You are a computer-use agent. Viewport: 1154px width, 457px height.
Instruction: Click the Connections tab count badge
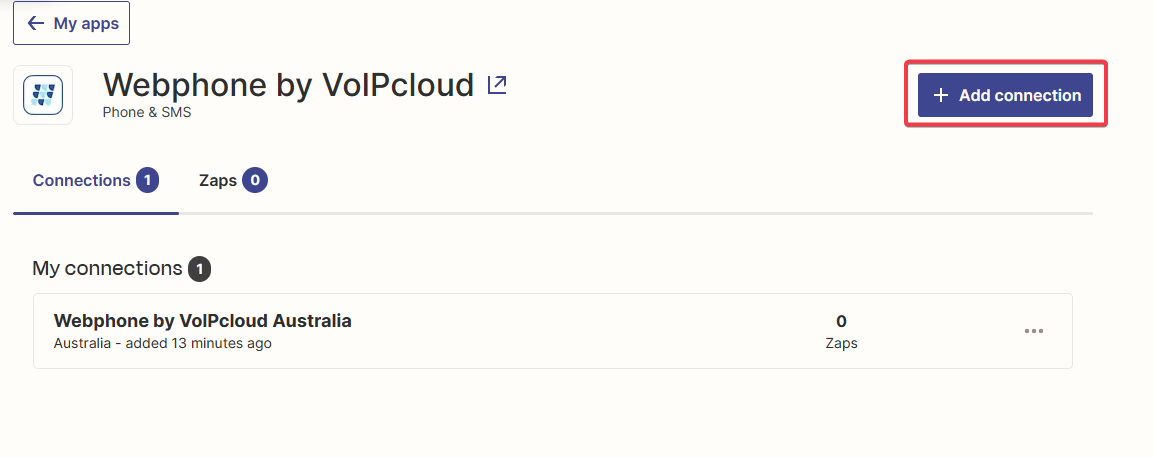147,181
